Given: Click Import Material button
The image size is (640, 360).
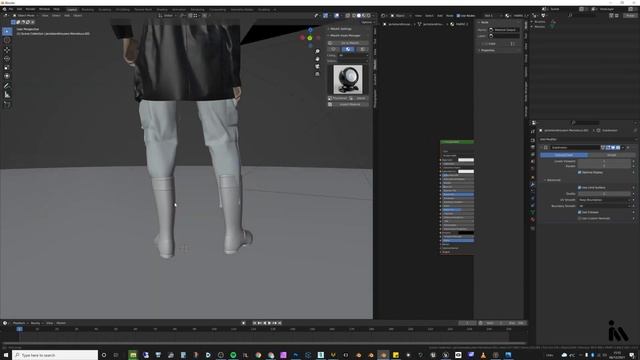Looking at the screenshot, I should click(x=349, y=104).
